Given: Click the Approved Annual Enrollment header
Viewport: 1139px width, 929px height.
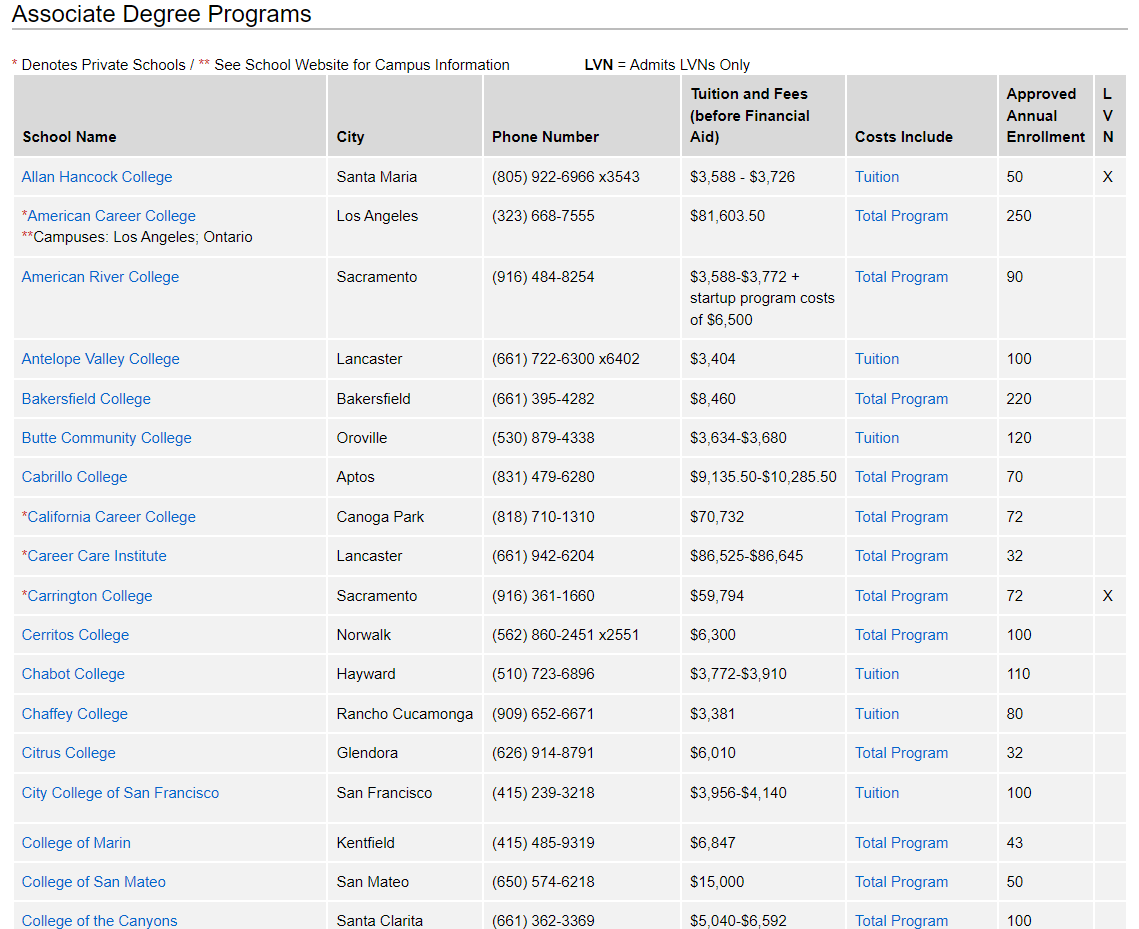Looking at the screenshot, I should [x=1045, y=115].
